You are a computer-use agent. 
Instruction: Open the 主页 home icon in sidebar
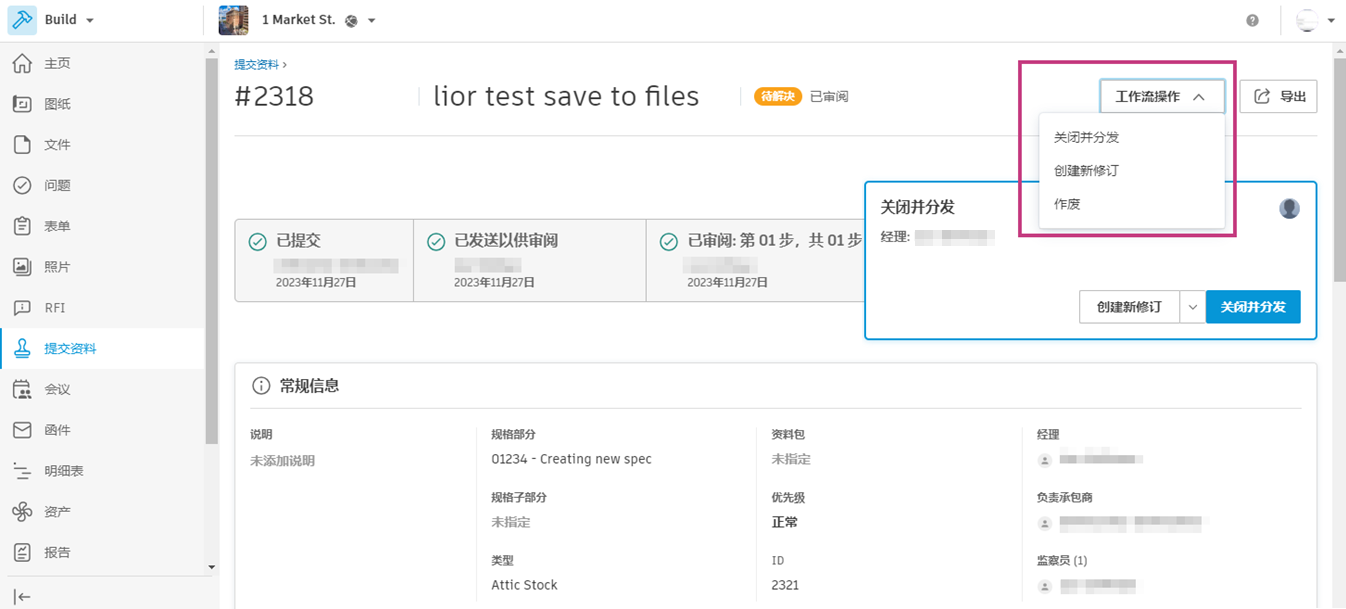(x=22, y=64)
